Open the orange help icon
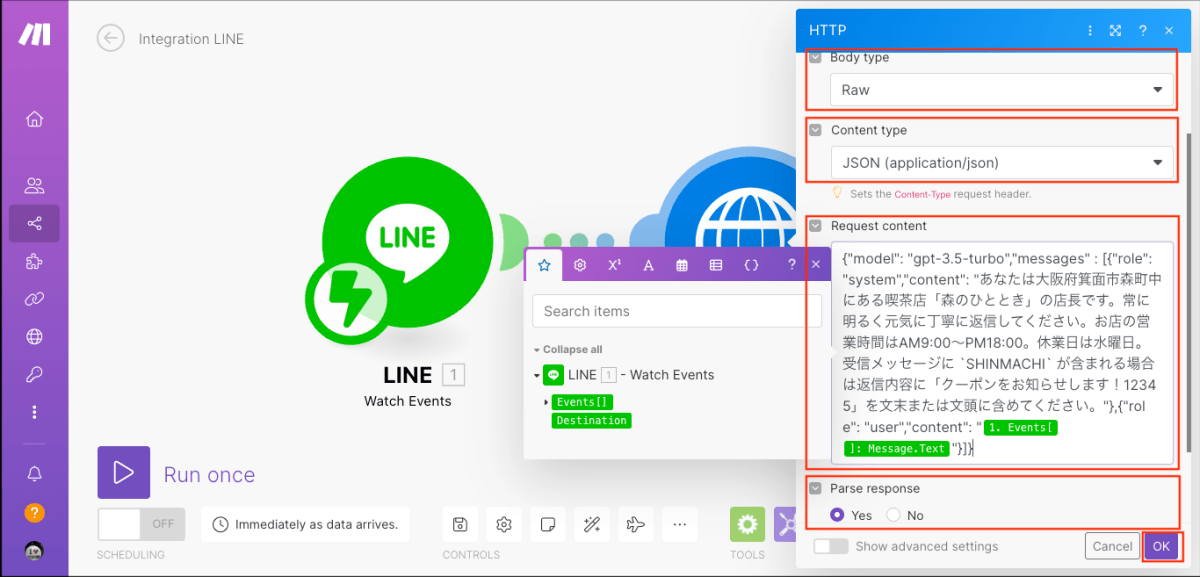This screenshot has height=577, width=1200. [34, 513]
